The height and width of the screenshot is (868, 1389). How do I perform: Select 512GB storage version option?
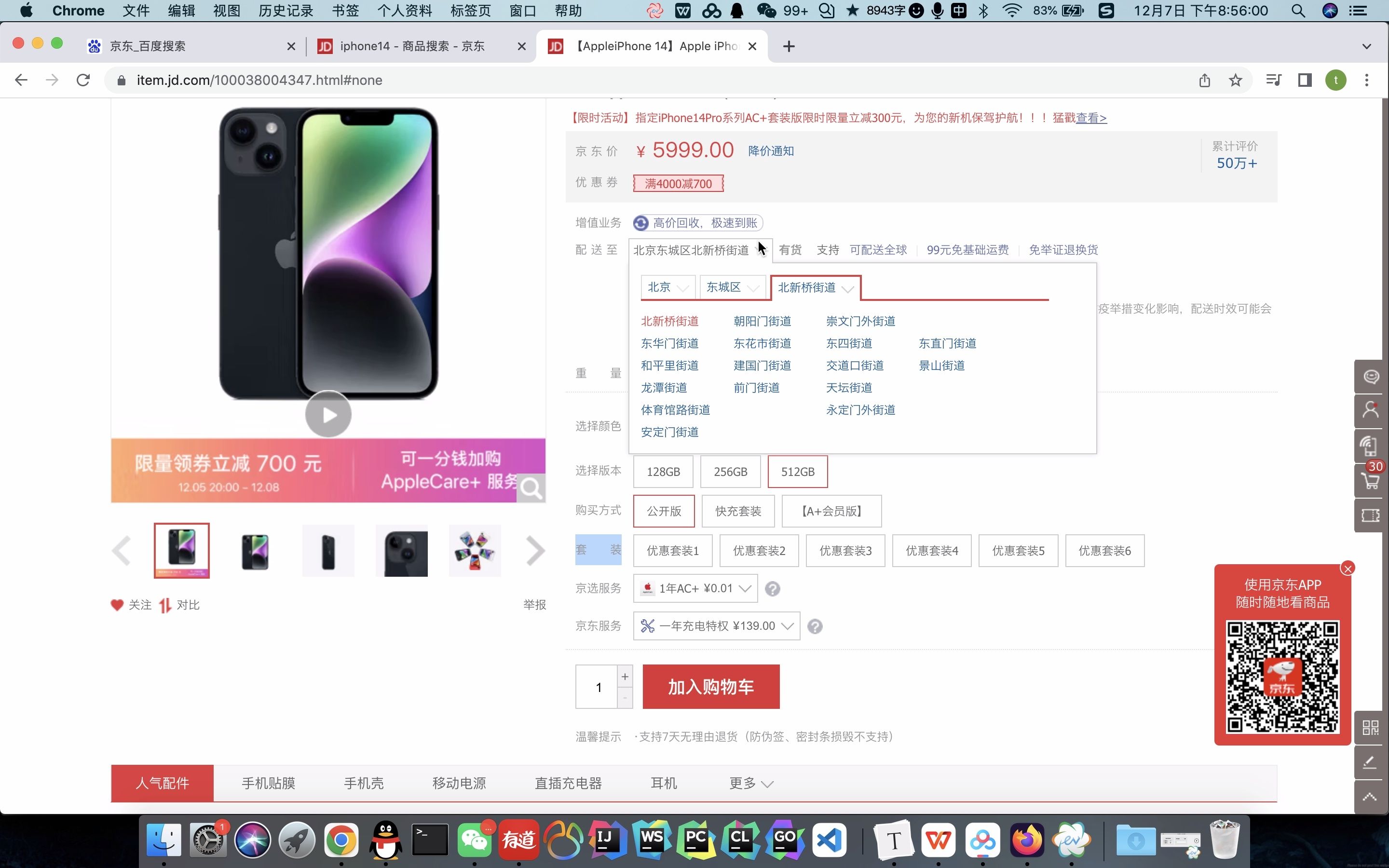tap(797, 472)
